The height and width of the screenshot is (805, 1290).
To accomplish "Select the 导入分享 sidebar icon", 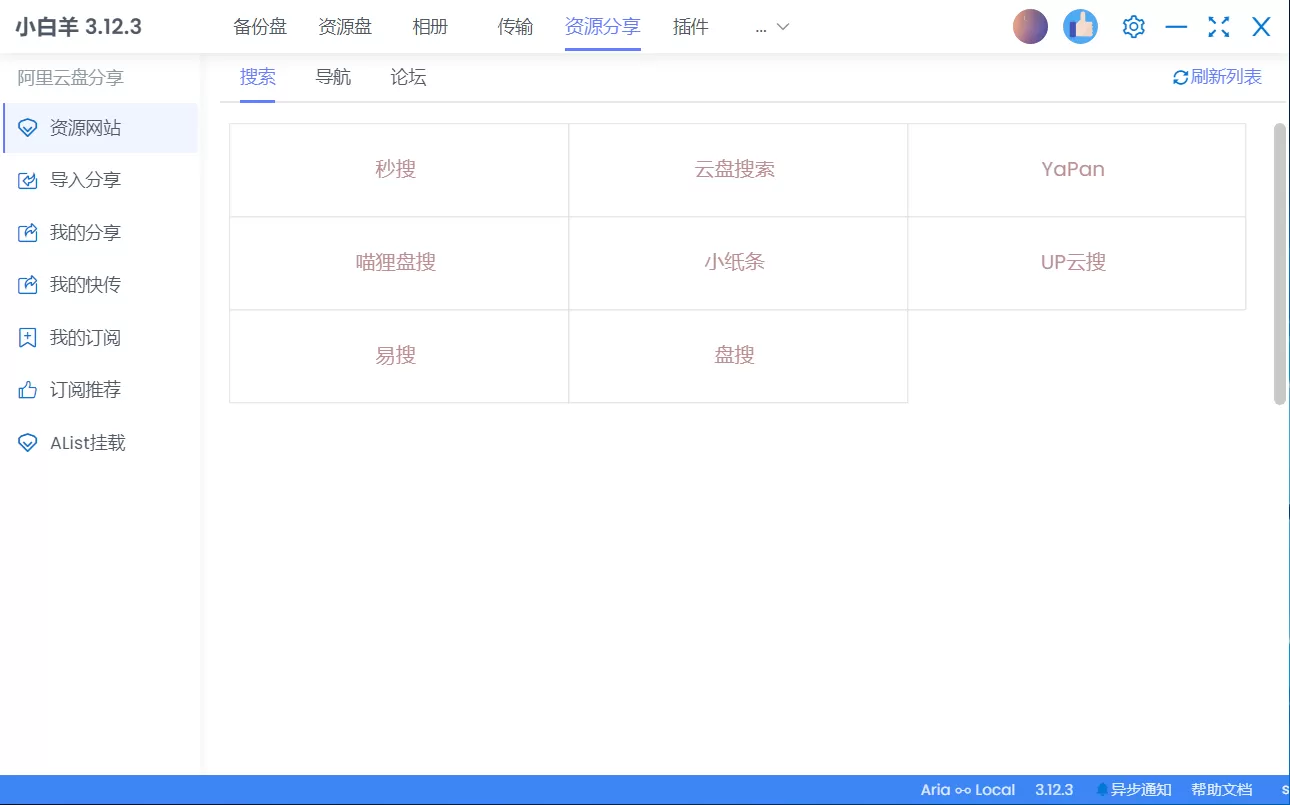I will click(27, 180).
